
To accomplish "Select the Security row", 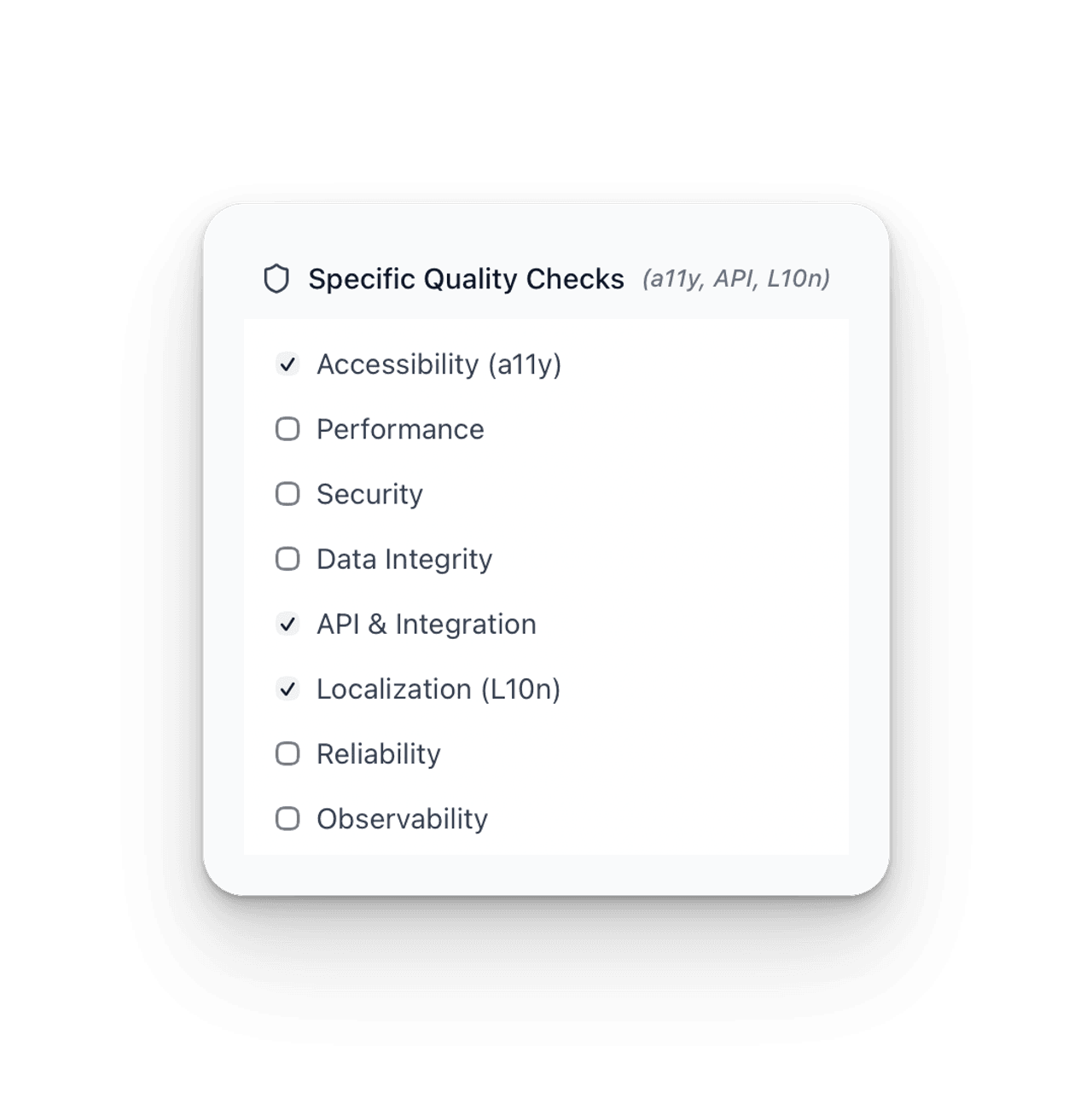I will [x=369, y=494].
